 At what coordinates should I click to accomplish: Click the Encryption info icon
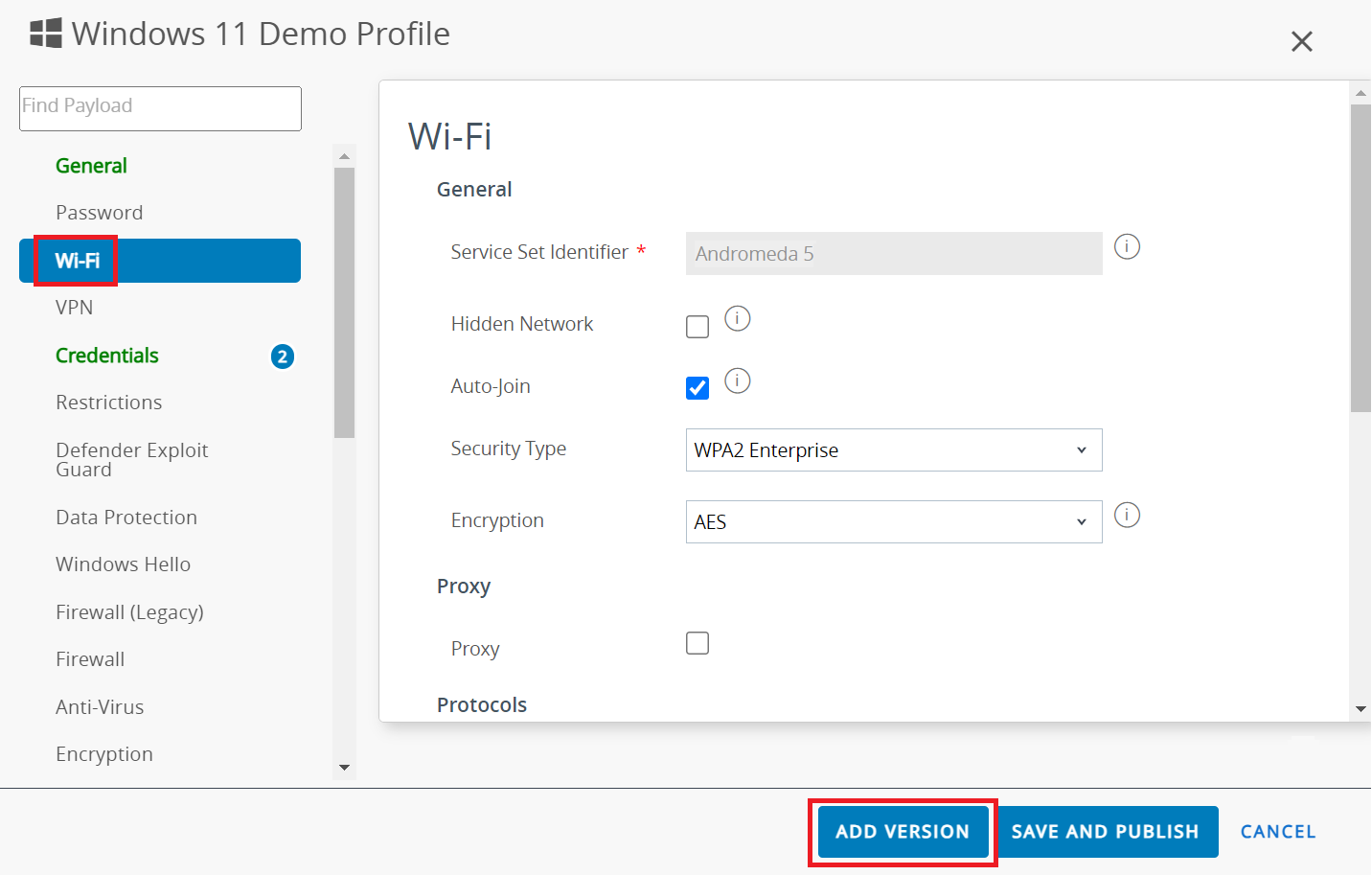point(1127,516)
